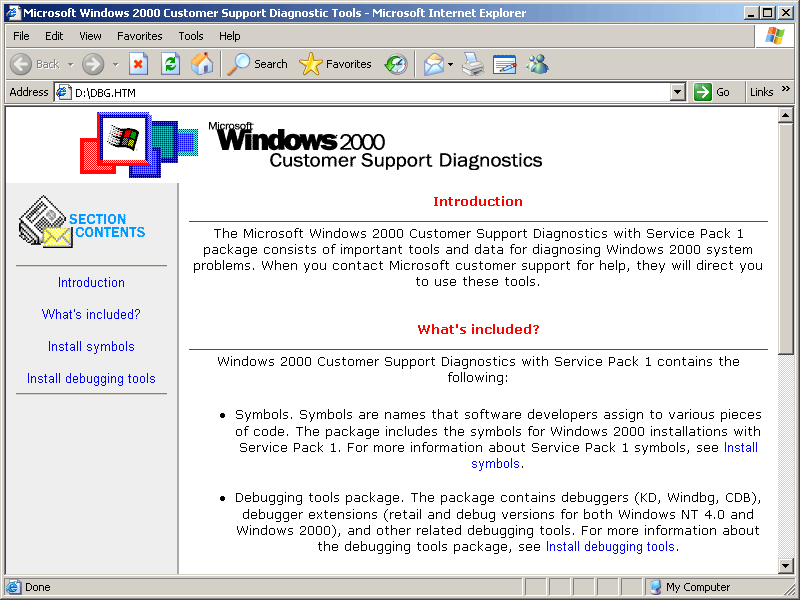Open the Favorites pane from the toolbar

point(336,64)
